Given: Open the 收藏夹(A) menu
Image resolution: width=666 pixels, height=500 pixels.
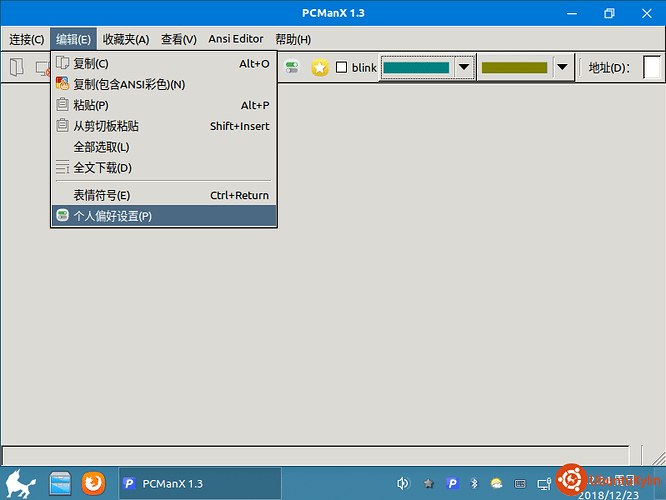Looking at the screenshot, I should [x=126, y=40].
